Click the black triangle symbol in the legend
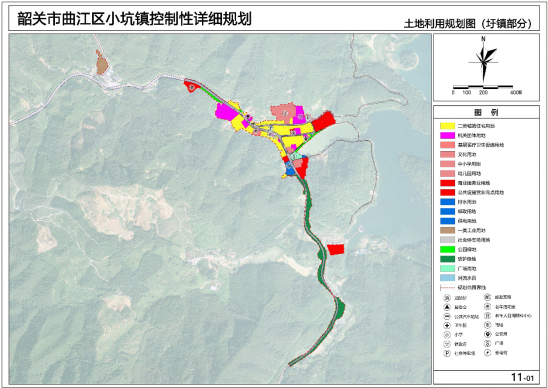Viewport: 548px width, 388px height. [x=447, y=307]
